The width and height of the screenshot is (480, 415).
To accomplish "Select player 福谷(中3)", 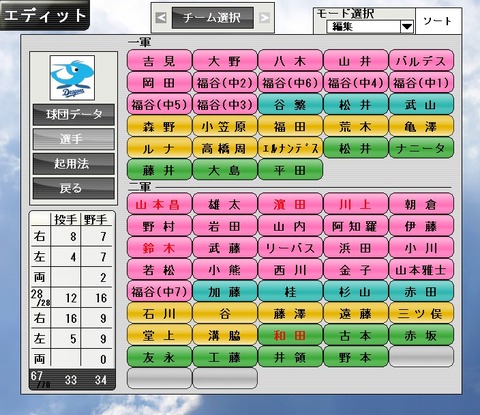I will click(x=225, y=104).
